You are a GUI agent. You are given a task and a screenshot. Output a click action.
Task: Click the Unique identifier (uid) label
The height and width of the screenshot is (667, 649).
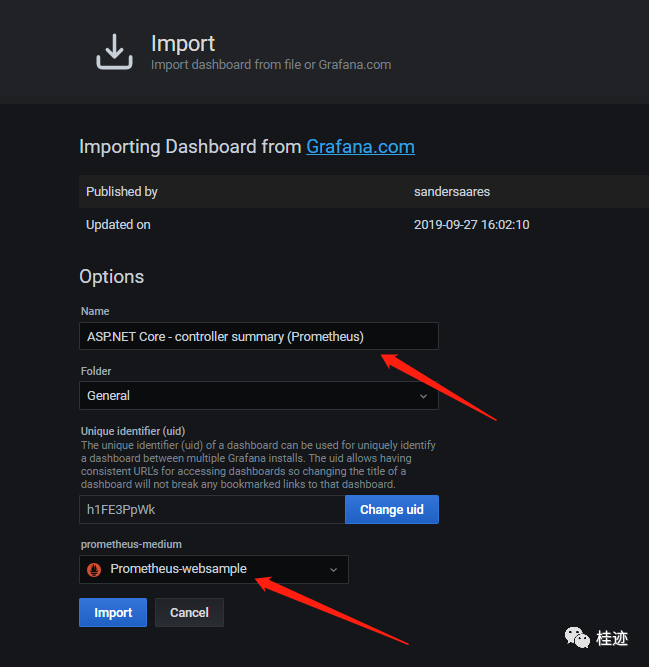133,431
